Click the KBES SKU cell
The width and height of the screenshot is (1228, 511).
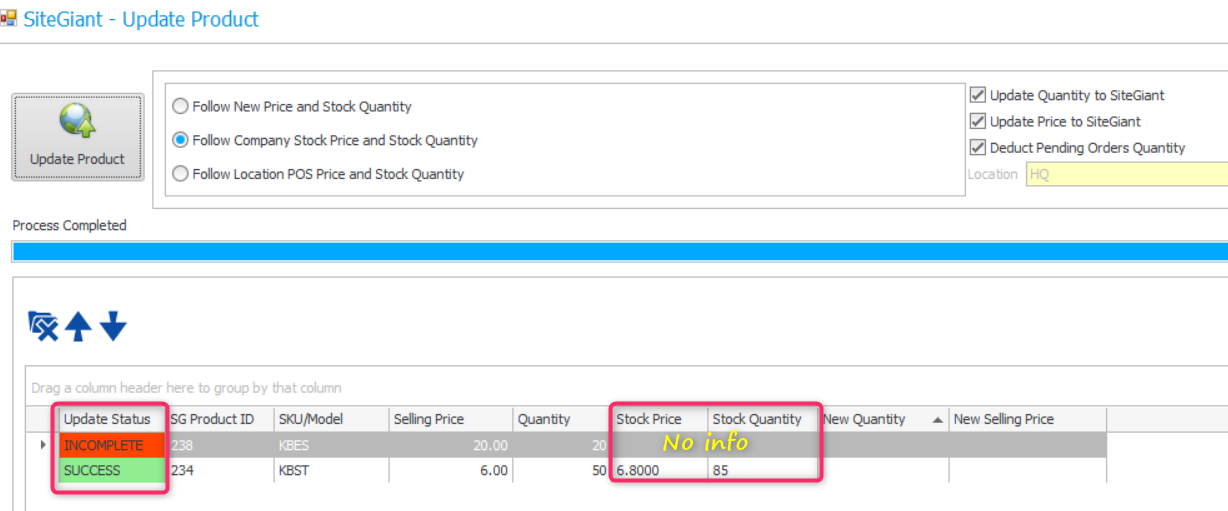331,445
